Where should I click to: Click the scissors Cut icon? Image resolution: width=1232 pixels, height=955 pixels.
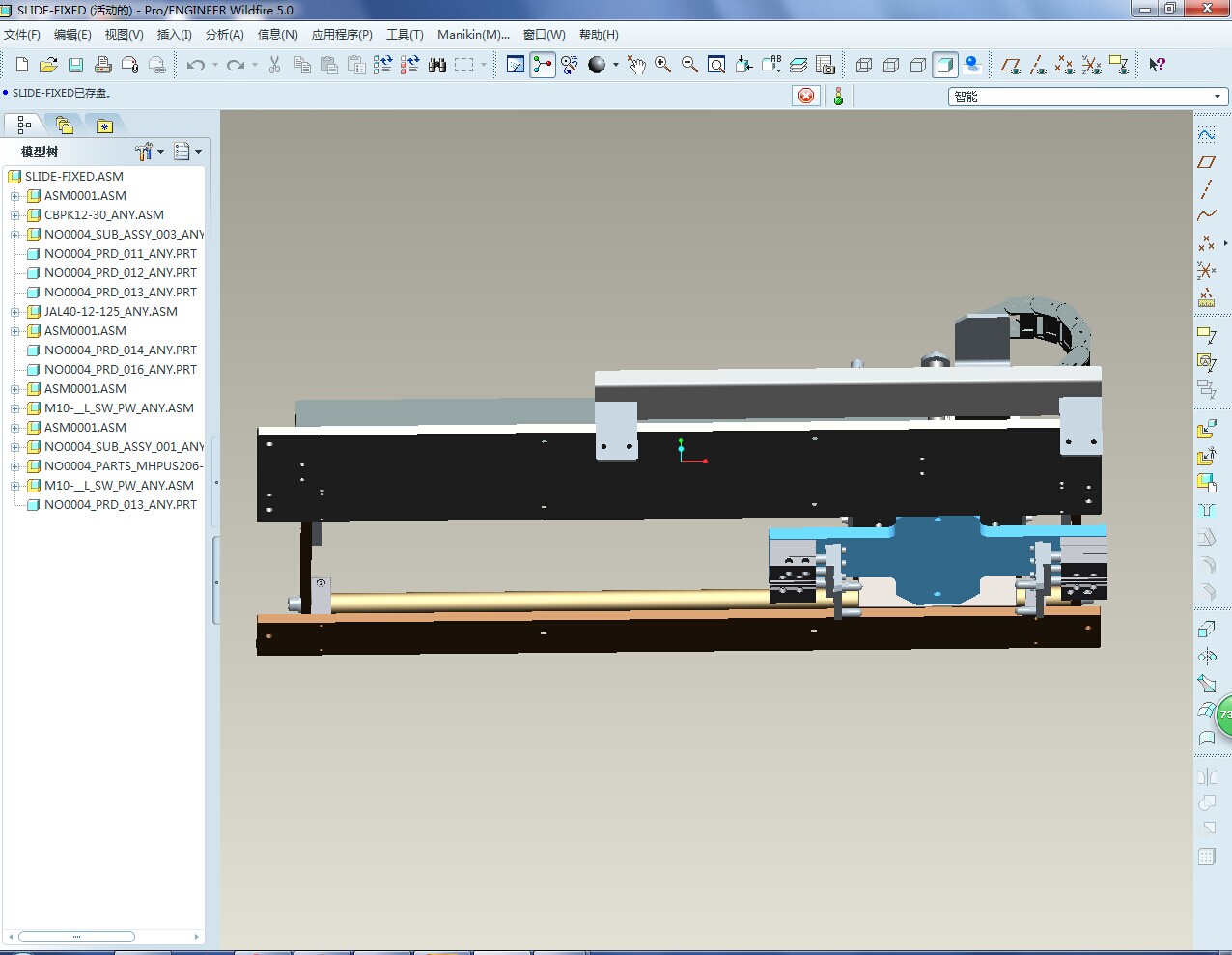tap(275, 65)
